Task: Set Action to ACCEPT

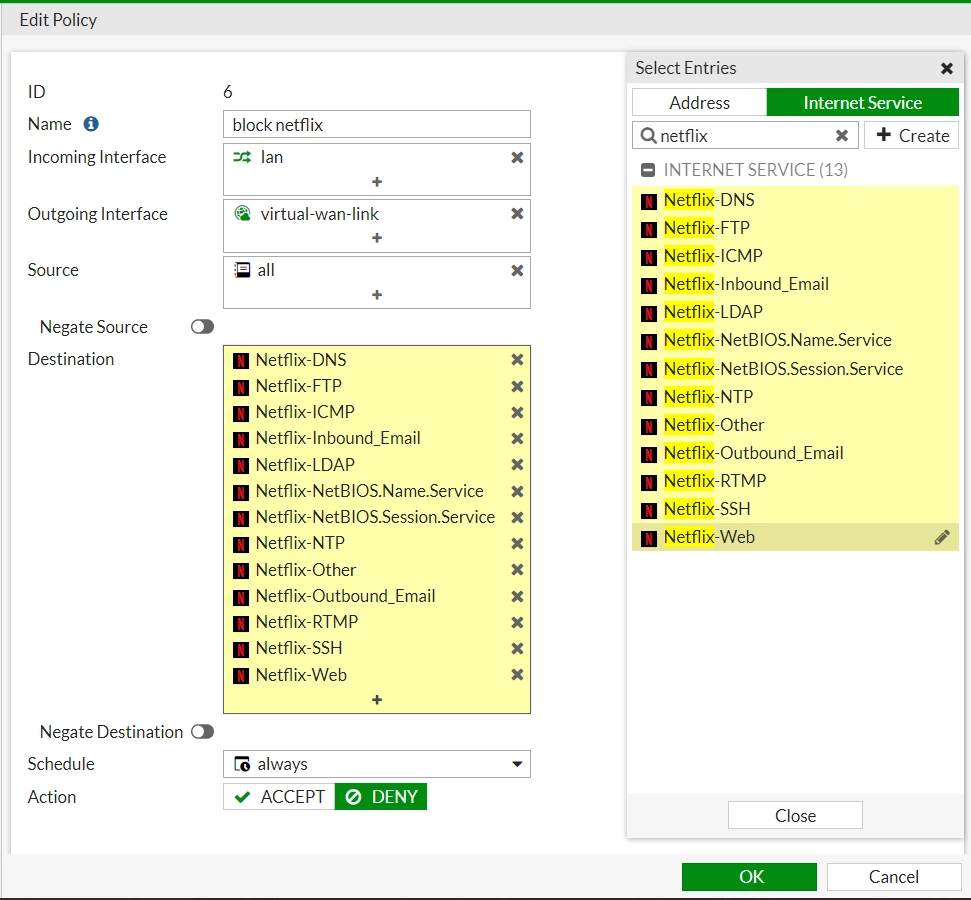Action: tap(279, 797)
